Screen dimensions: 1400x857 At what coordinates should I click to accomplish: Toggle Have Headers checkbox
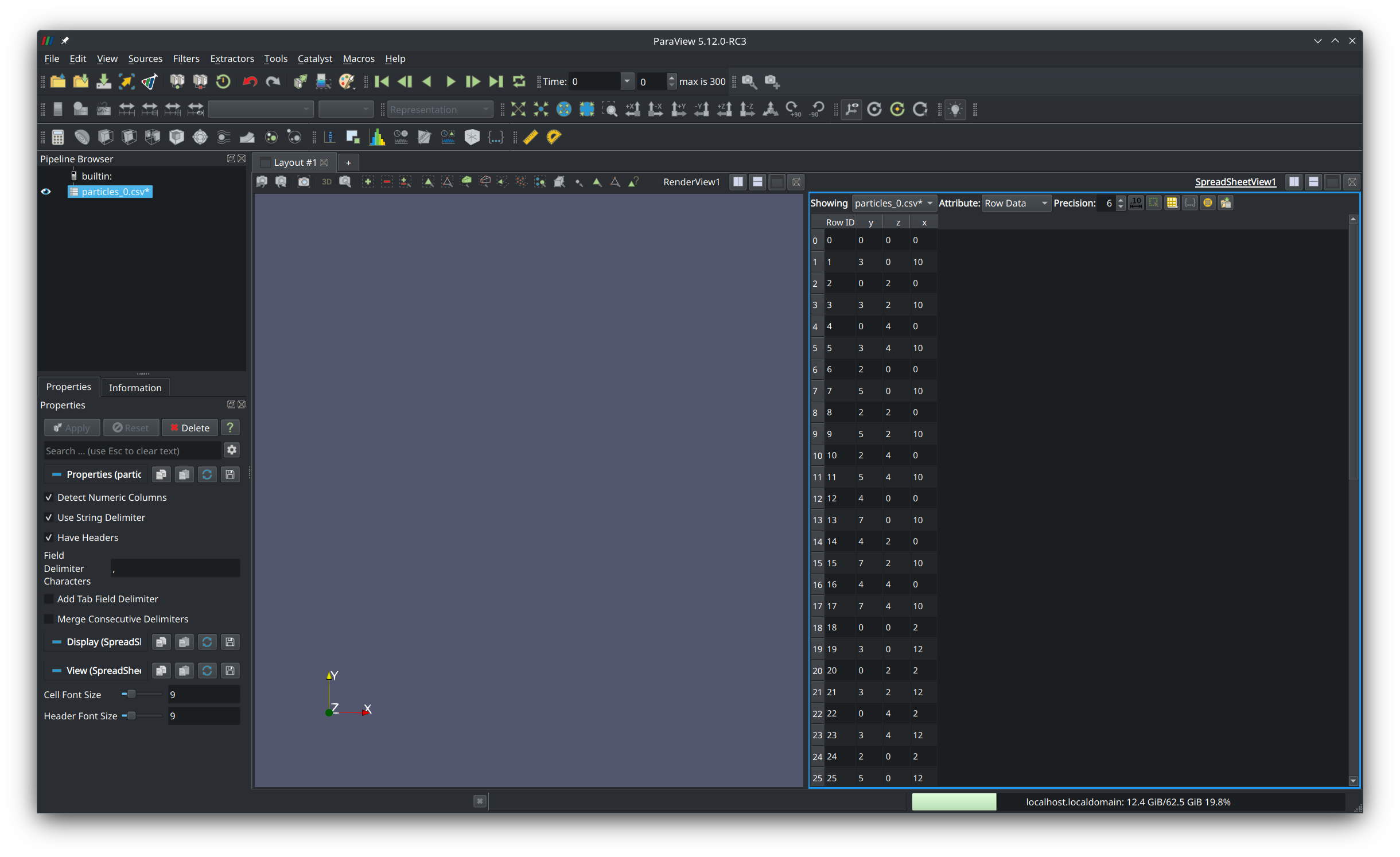coord(49,537)
